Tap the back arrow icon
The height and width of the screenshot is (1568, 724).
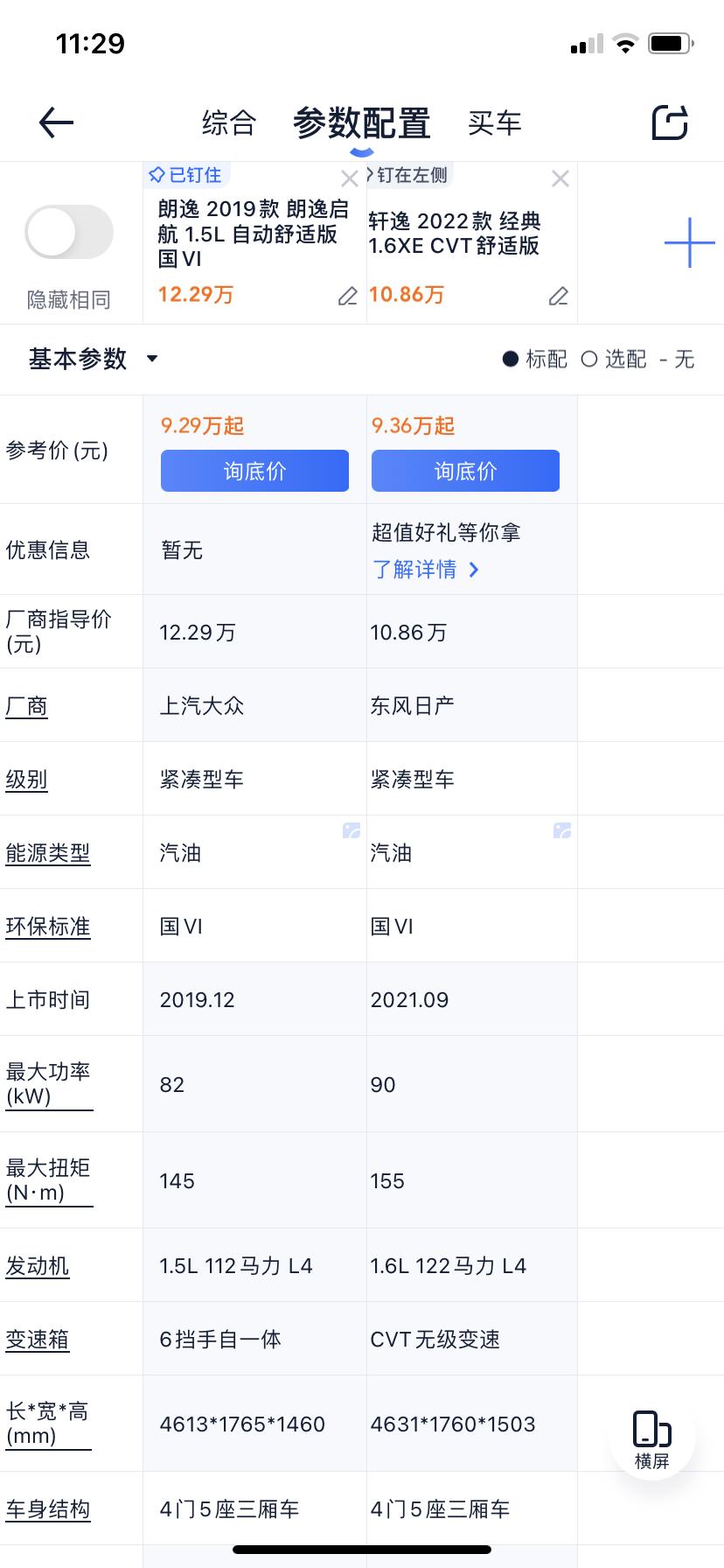point(57,122)
